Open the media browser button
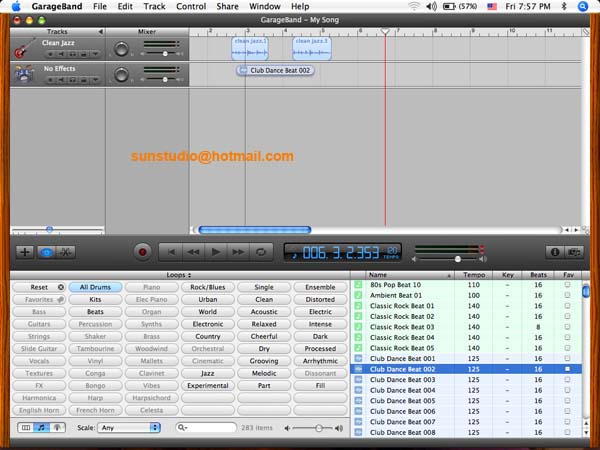 click(x=574, y=252)
